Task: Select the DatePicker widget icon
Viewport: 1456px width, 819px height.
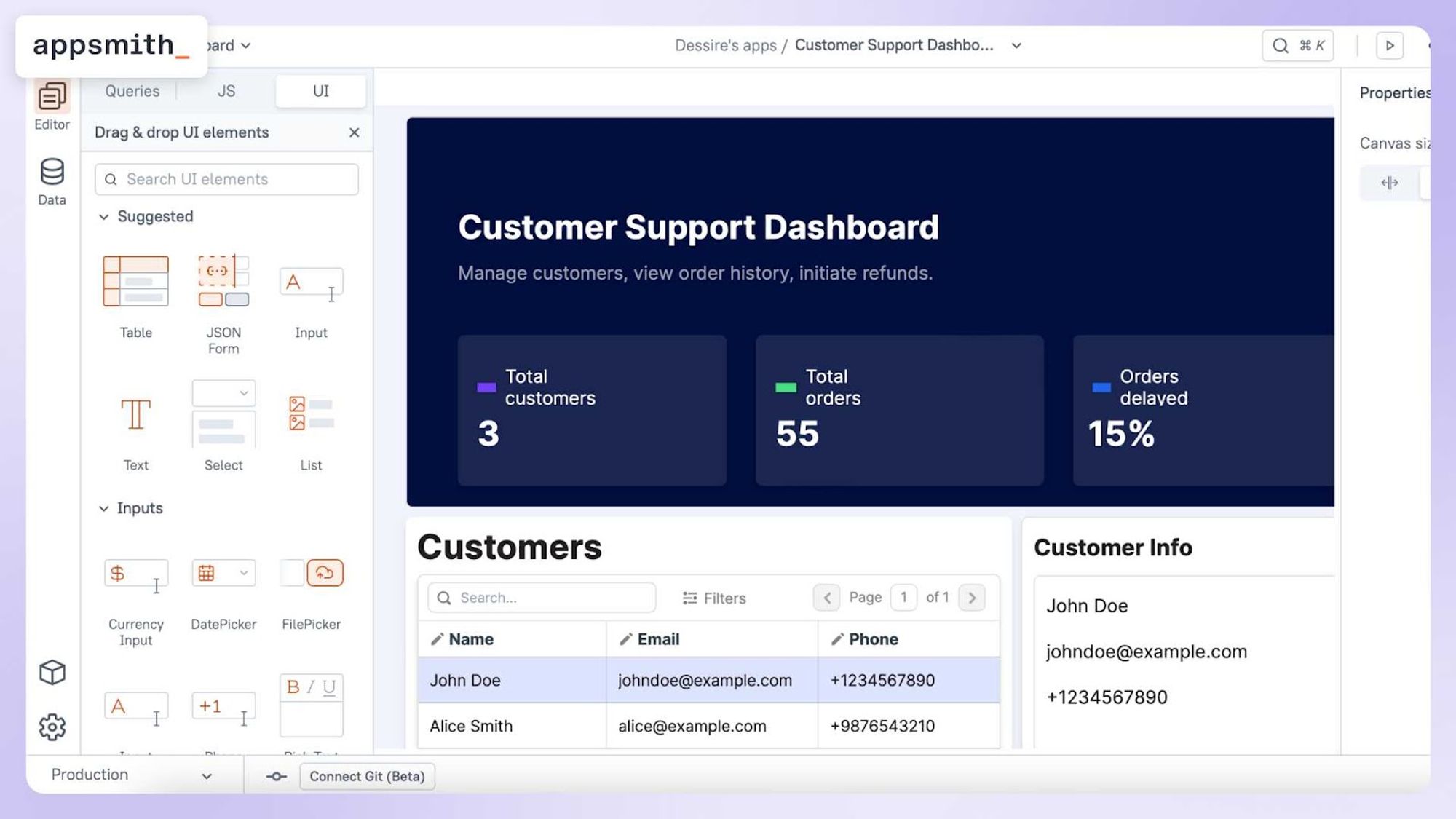Action: 223,574
